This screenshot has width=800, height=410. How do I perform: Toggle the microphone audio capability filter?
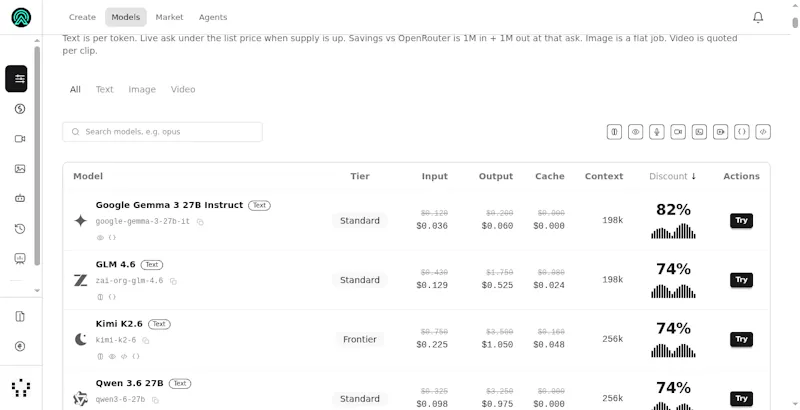pyautogui.click(x=657, y=132)
